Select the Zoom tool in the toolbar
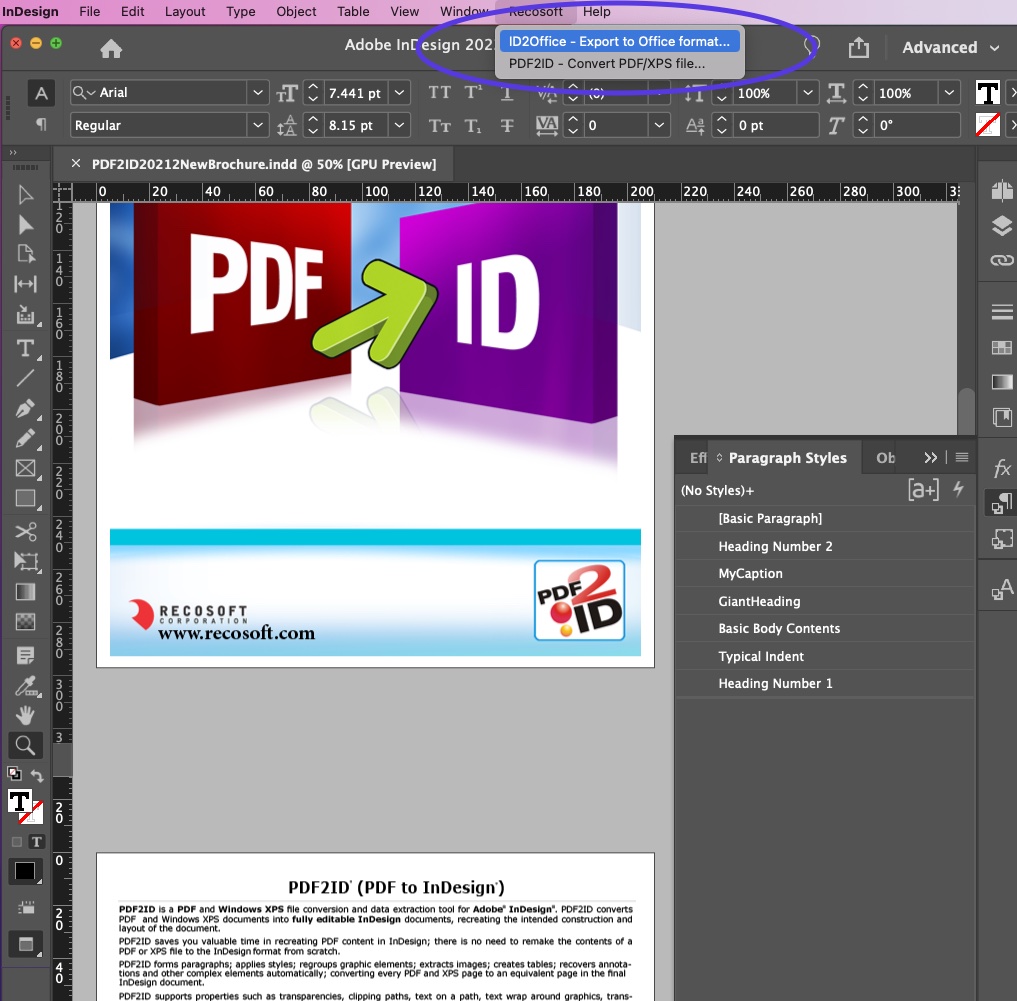The width and height of the screenshot is (1017, 1001). coord(25,745)
